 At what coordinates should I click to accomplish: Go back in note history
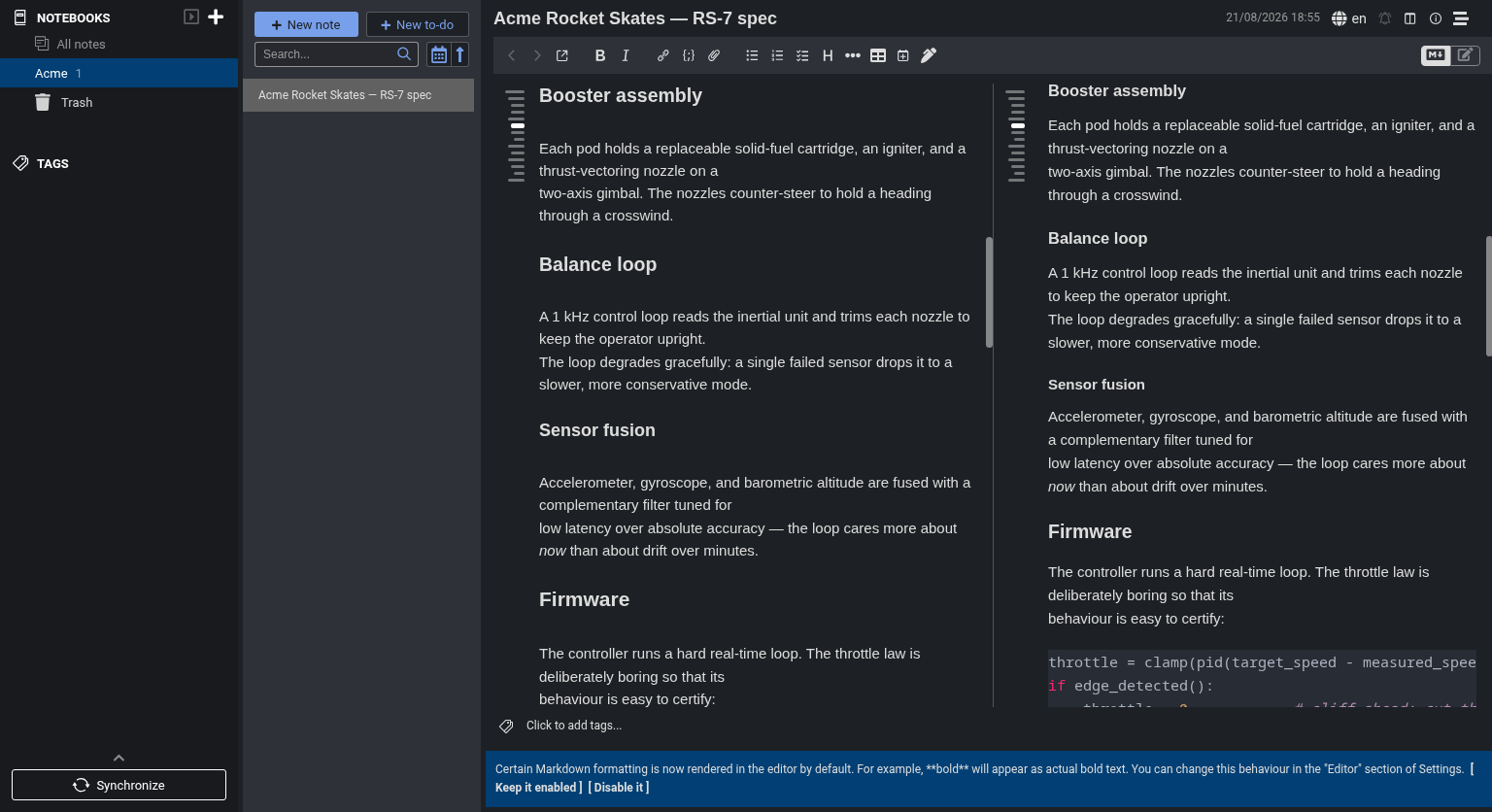tap(512, 55)
